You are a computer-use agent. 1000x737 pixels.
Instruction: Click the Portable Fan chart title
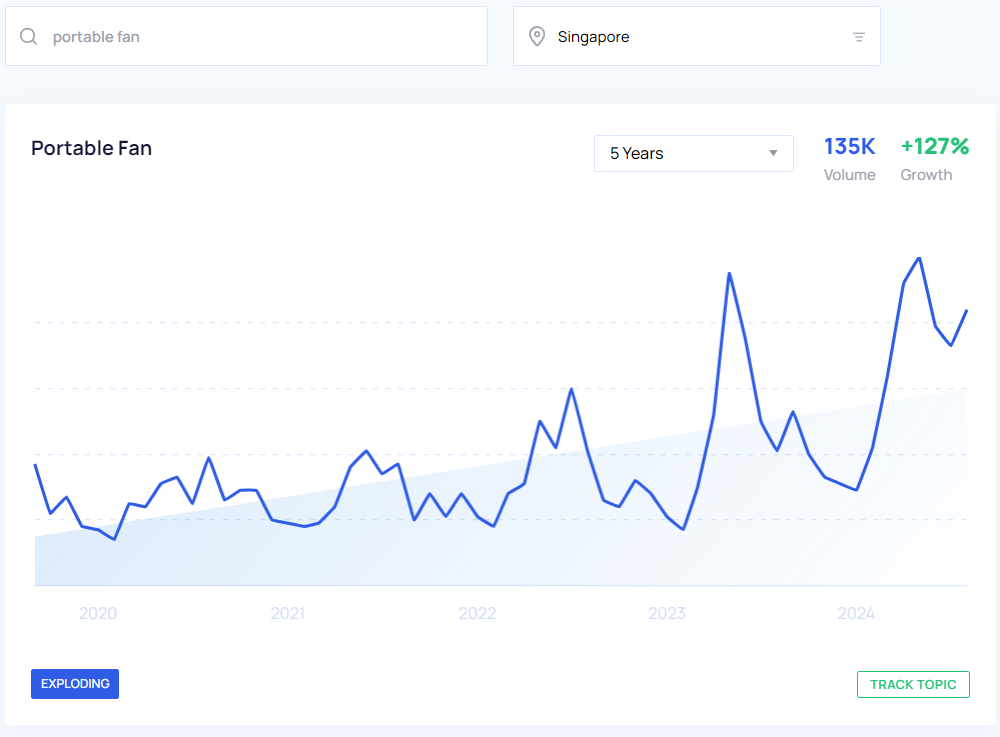pyautogui.click(x=92, y=148)
